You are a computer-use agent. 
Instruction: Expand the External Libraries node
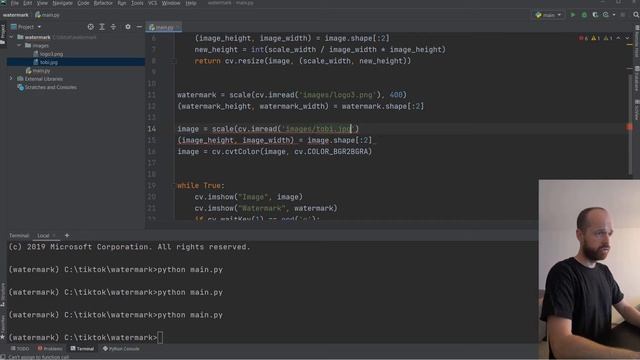click(11, 78)
